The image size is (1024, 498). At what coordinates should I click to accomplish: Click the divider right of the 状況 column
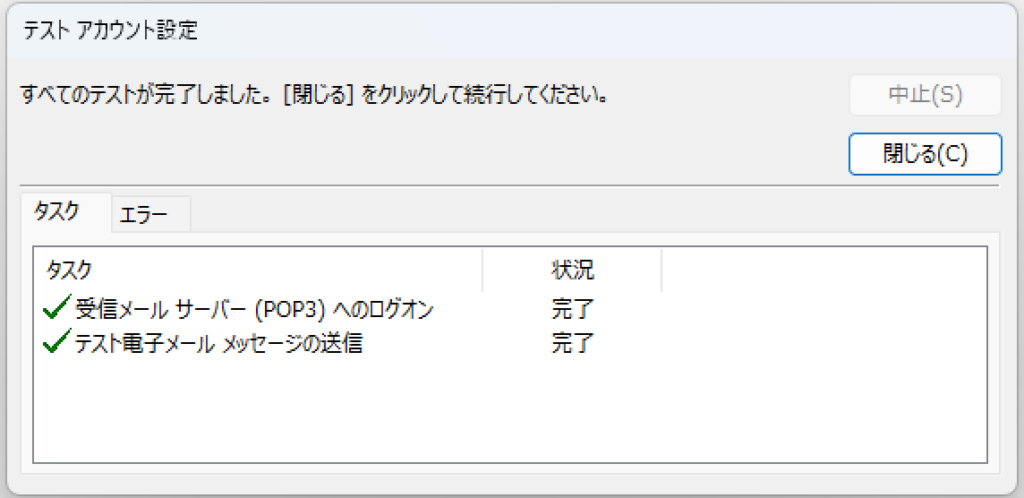point(661,270)
